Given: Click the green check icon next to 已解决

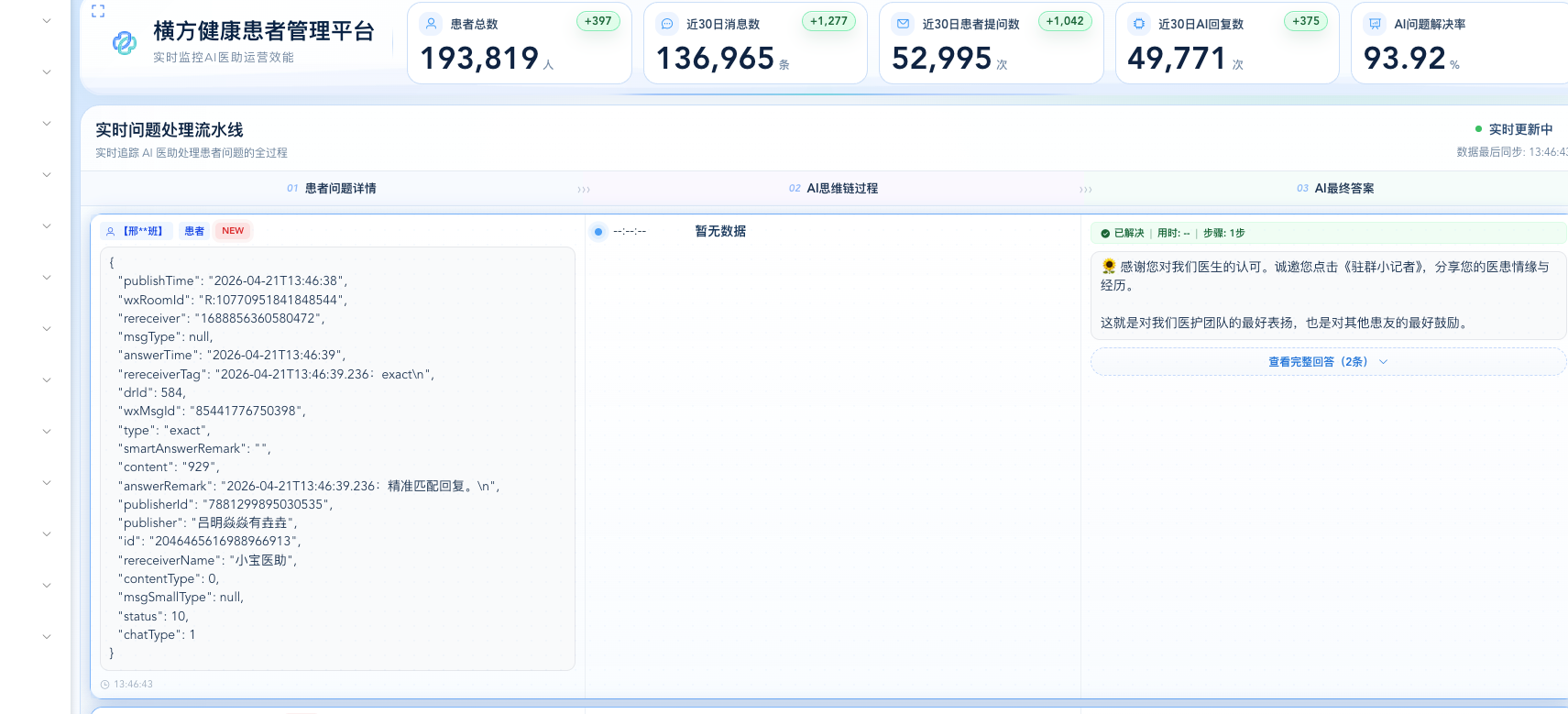Looking at the screenshot, I should (x=1105, y=234).
